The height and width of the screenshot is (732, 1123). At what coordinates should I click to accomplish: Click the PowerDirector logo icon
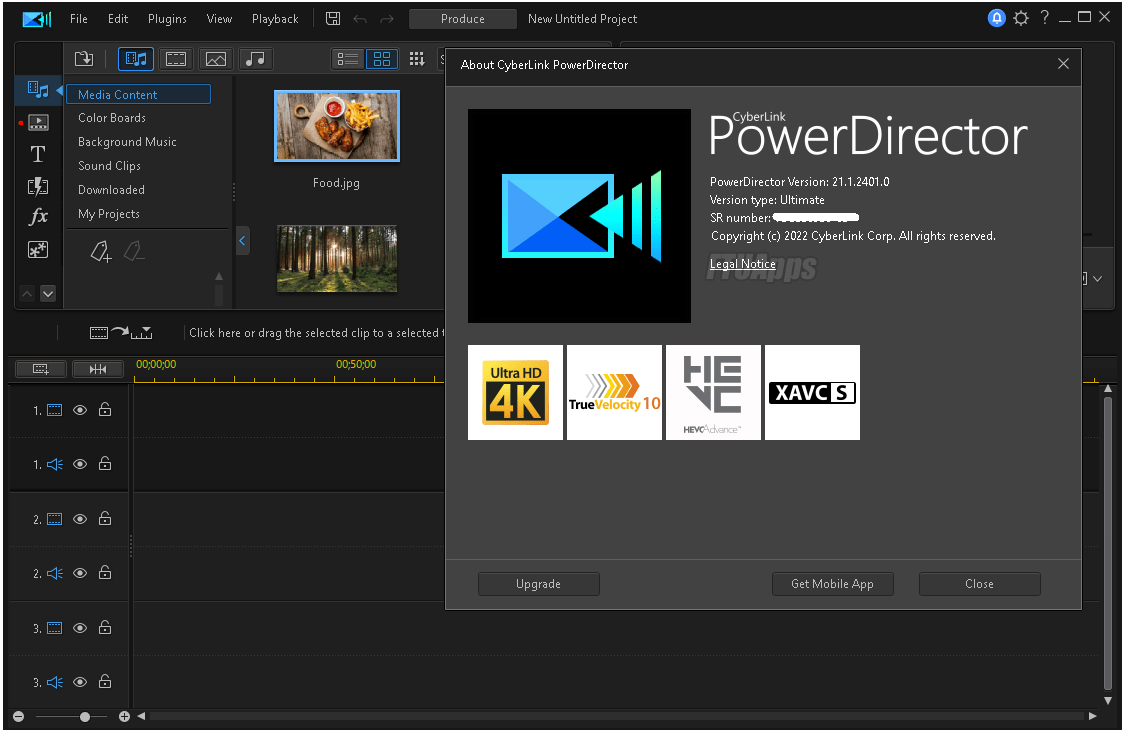(36, 19)
